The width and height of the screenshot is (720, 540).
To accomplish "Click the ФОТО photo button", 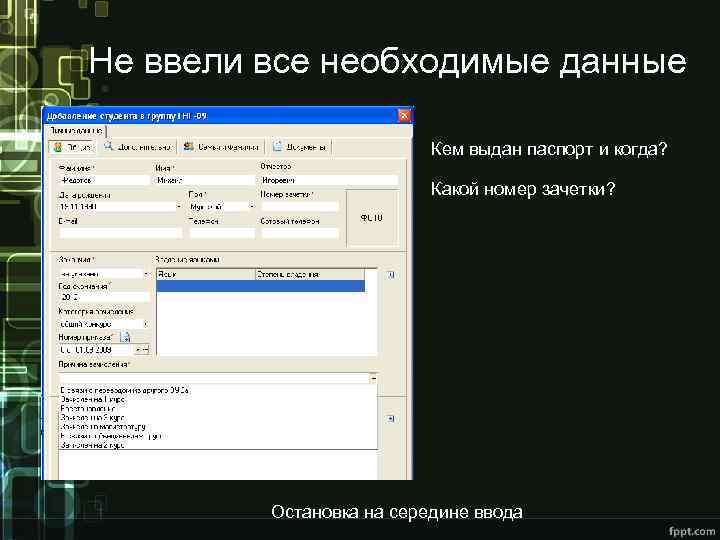I will click(371, 218).
